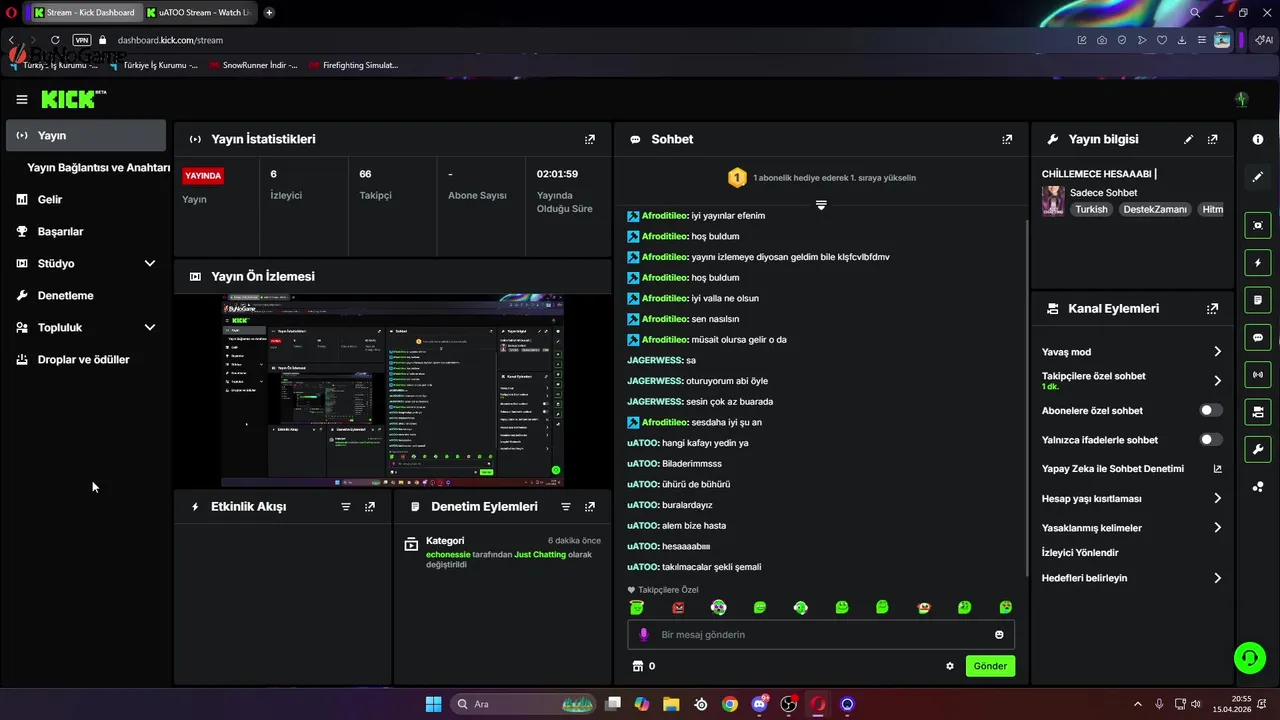The height and width of the screenshot is (720, 1280).
Task: Click the purple microphone icon in message box
Action: tap(644, 635)
